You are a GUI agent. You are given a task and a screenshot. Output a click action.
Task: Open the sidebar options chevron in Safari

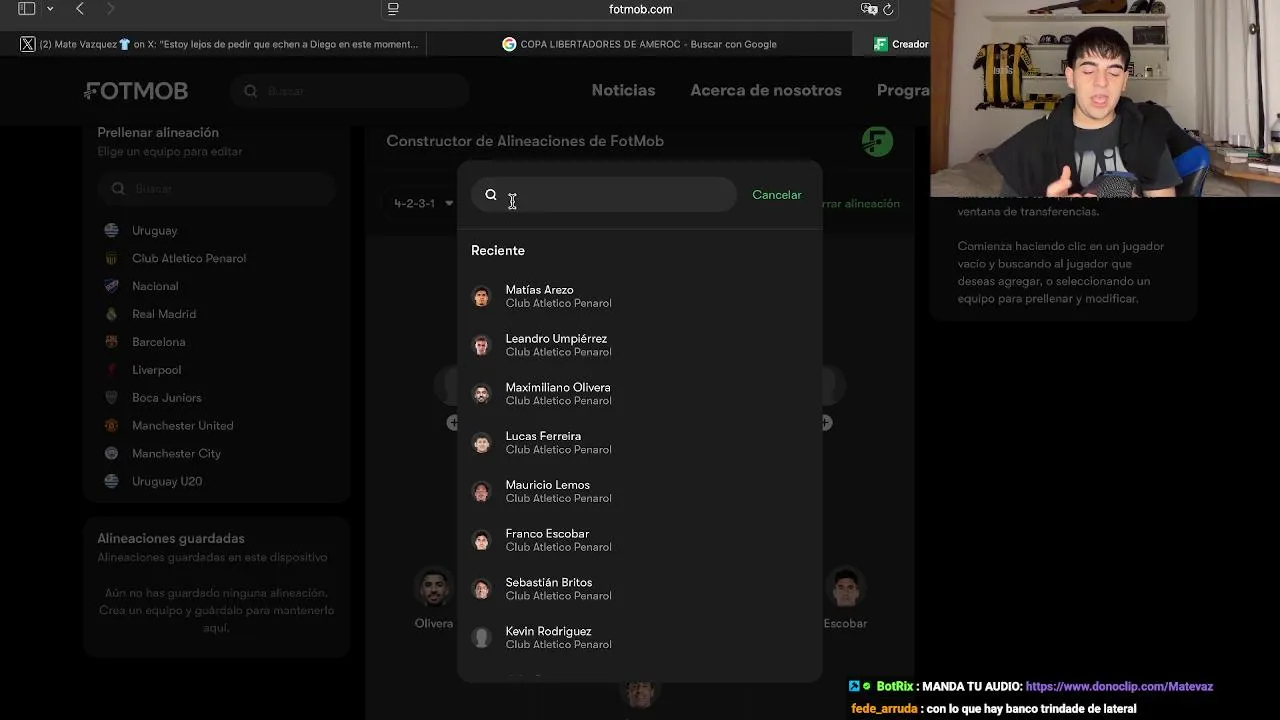pyautogui.click(x=50, y=9)
